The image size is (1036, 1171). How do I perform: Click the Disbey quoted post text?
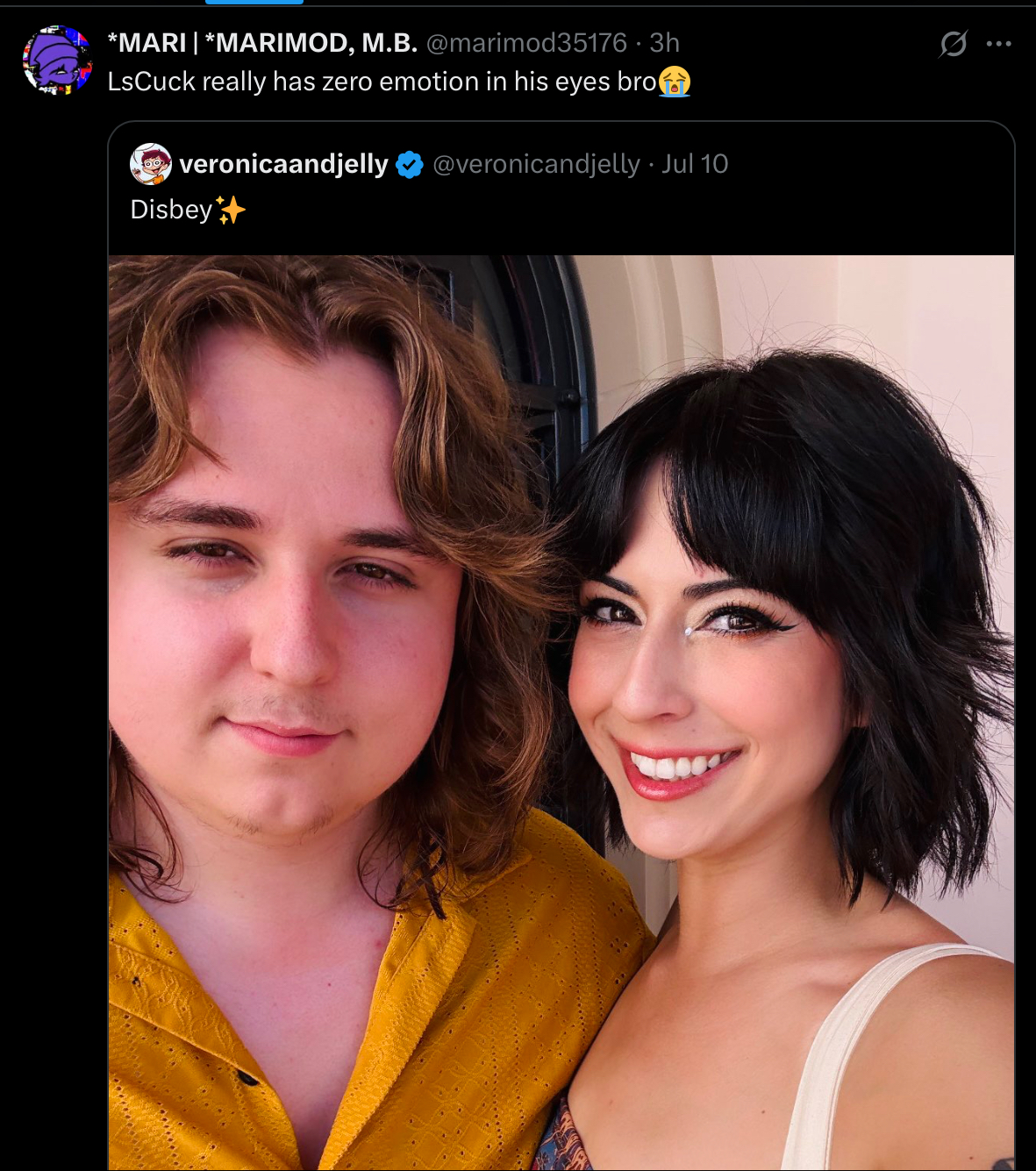[x=171, y=210]
